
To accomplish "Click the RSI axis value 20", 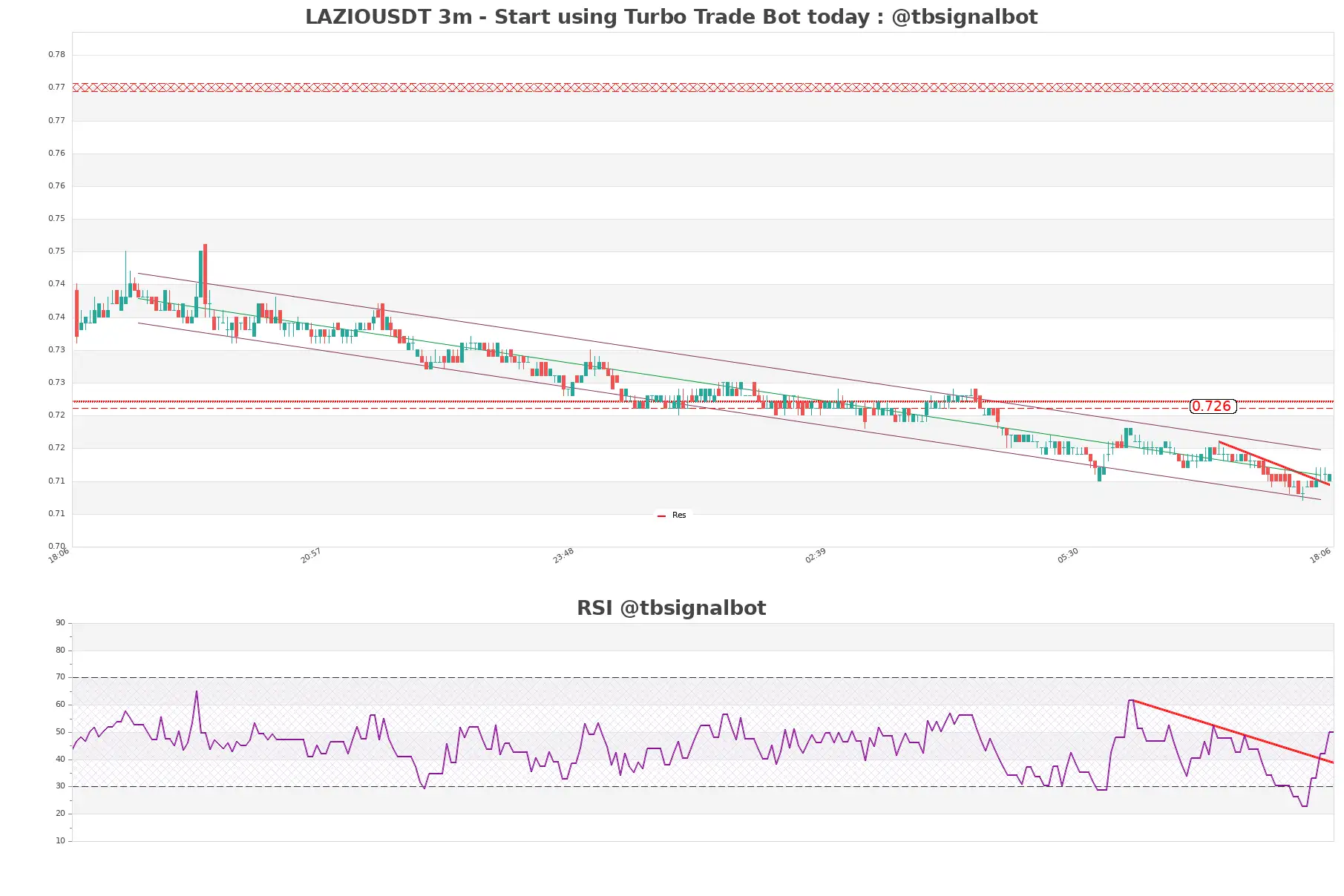I will 60,813.
